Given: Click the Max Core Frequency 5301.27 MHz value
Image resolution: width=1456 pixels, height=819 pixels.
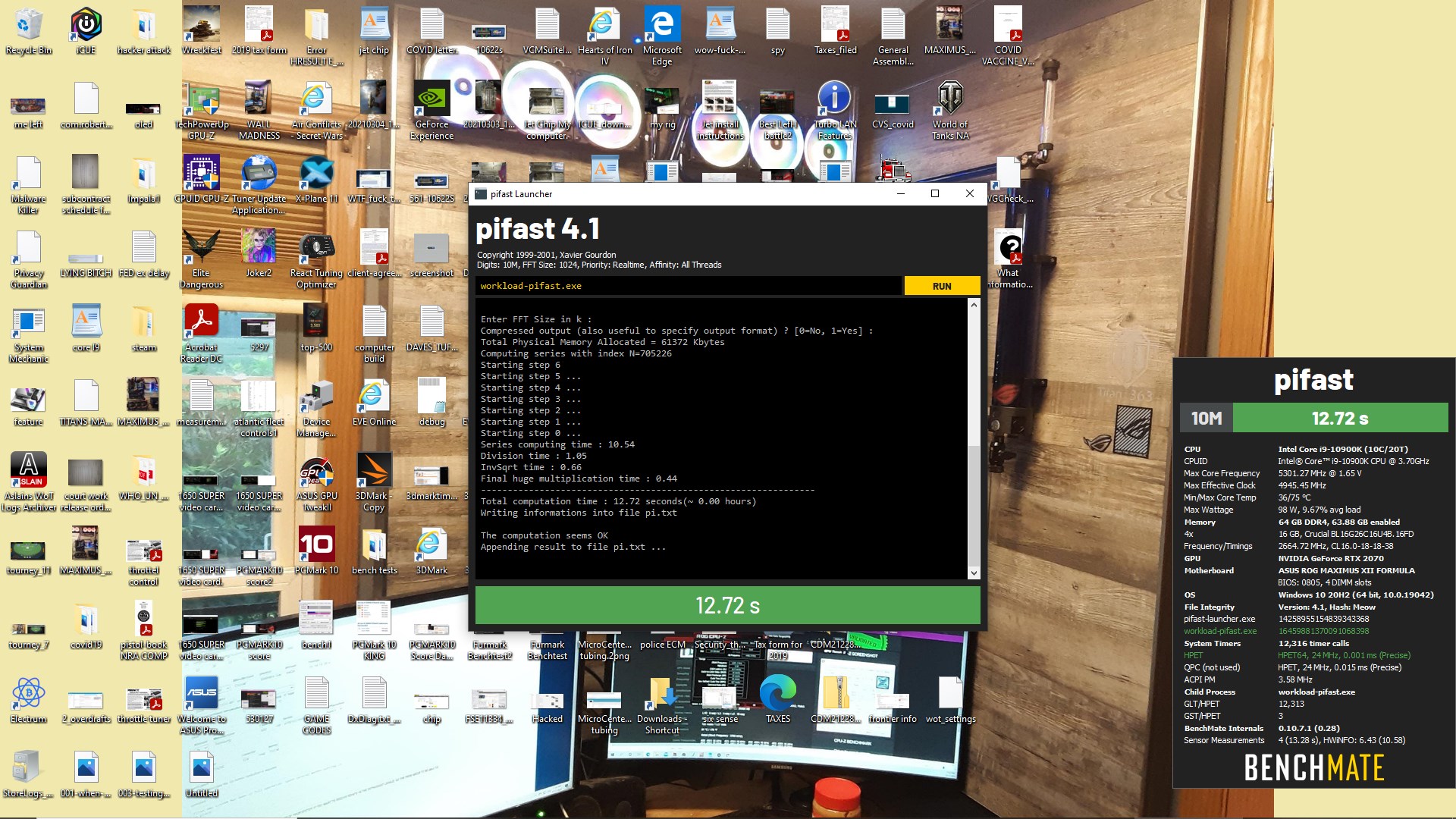Looking at the screenshot, I should click(1319, 473).
